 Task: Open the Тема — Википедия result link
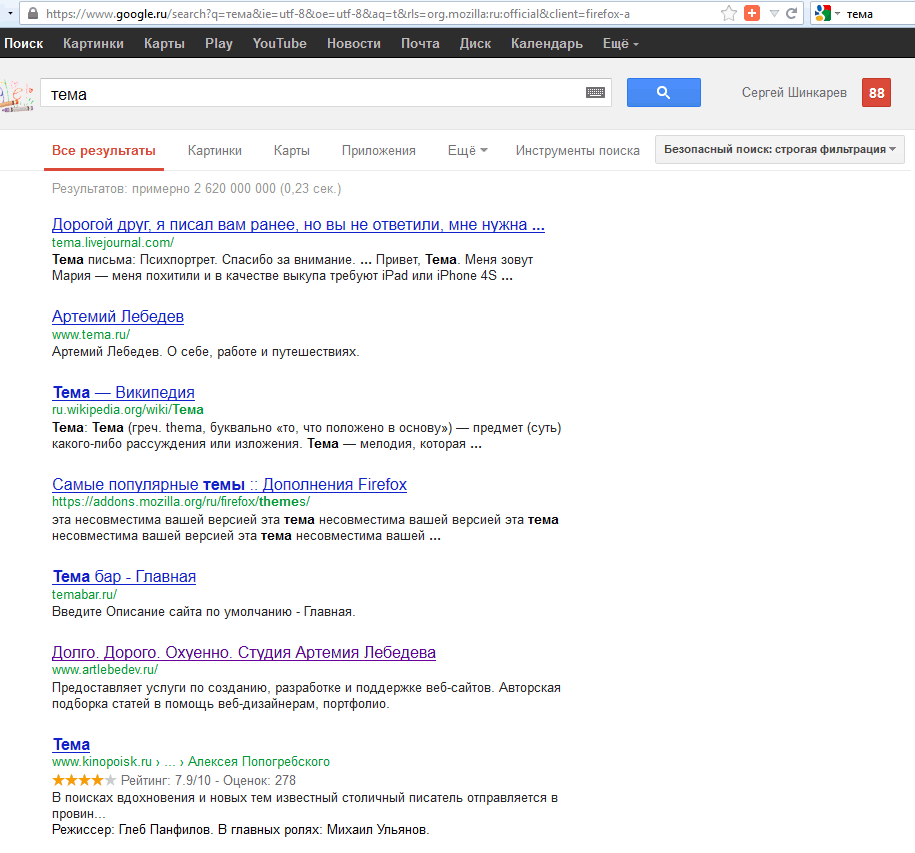[123, 392]
